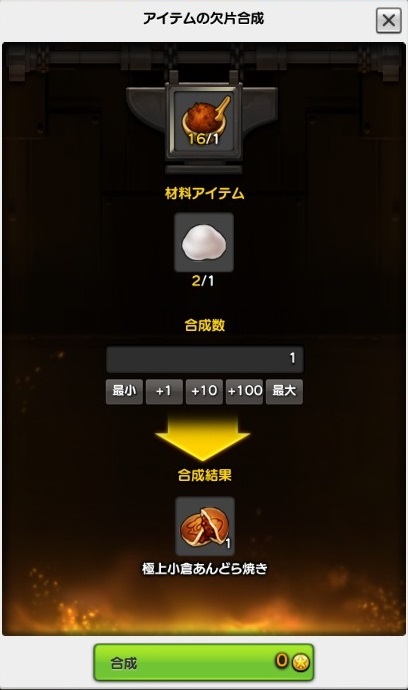408x690 pixels.
Task: Click the 16/1 fragment count on the anvil
Action: point(203,139)
